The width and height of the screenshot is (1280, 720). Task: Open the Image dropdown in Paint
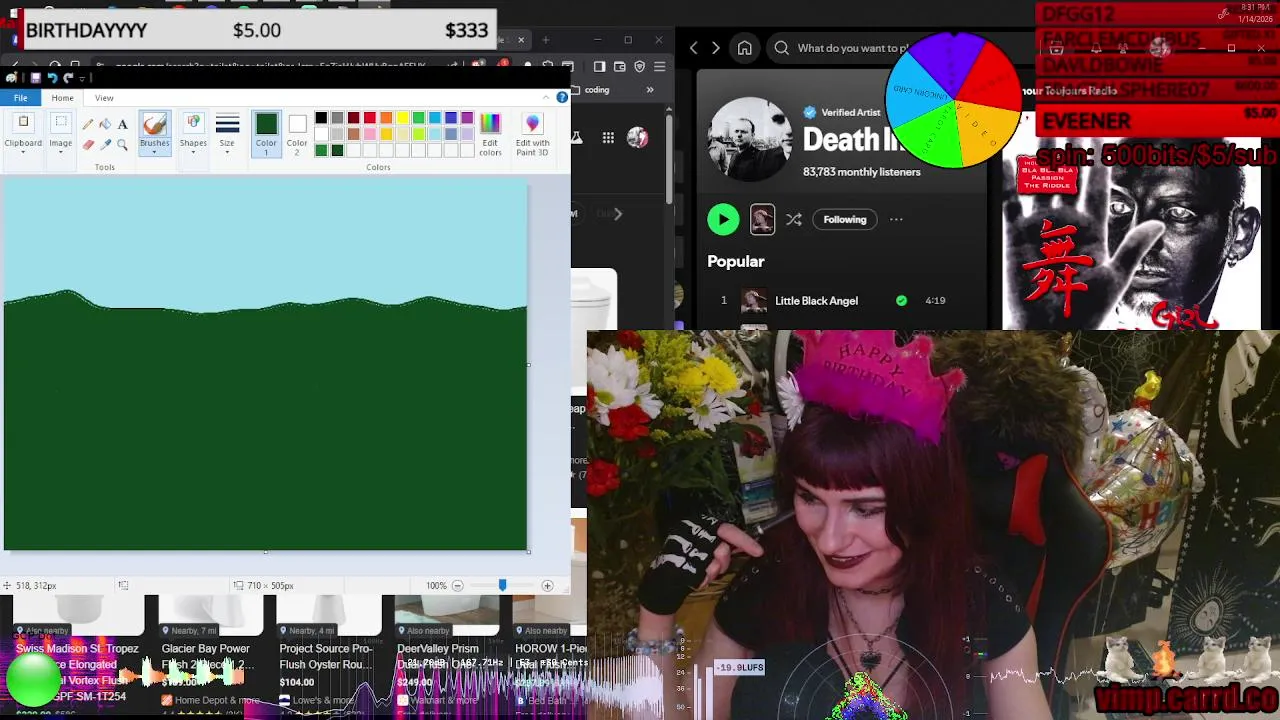pyautogui.click(x=61, y=134)
